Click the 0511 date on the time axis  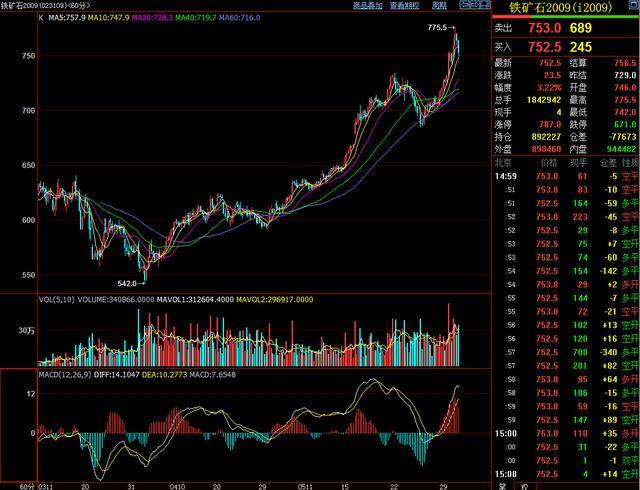click(305, 486)
